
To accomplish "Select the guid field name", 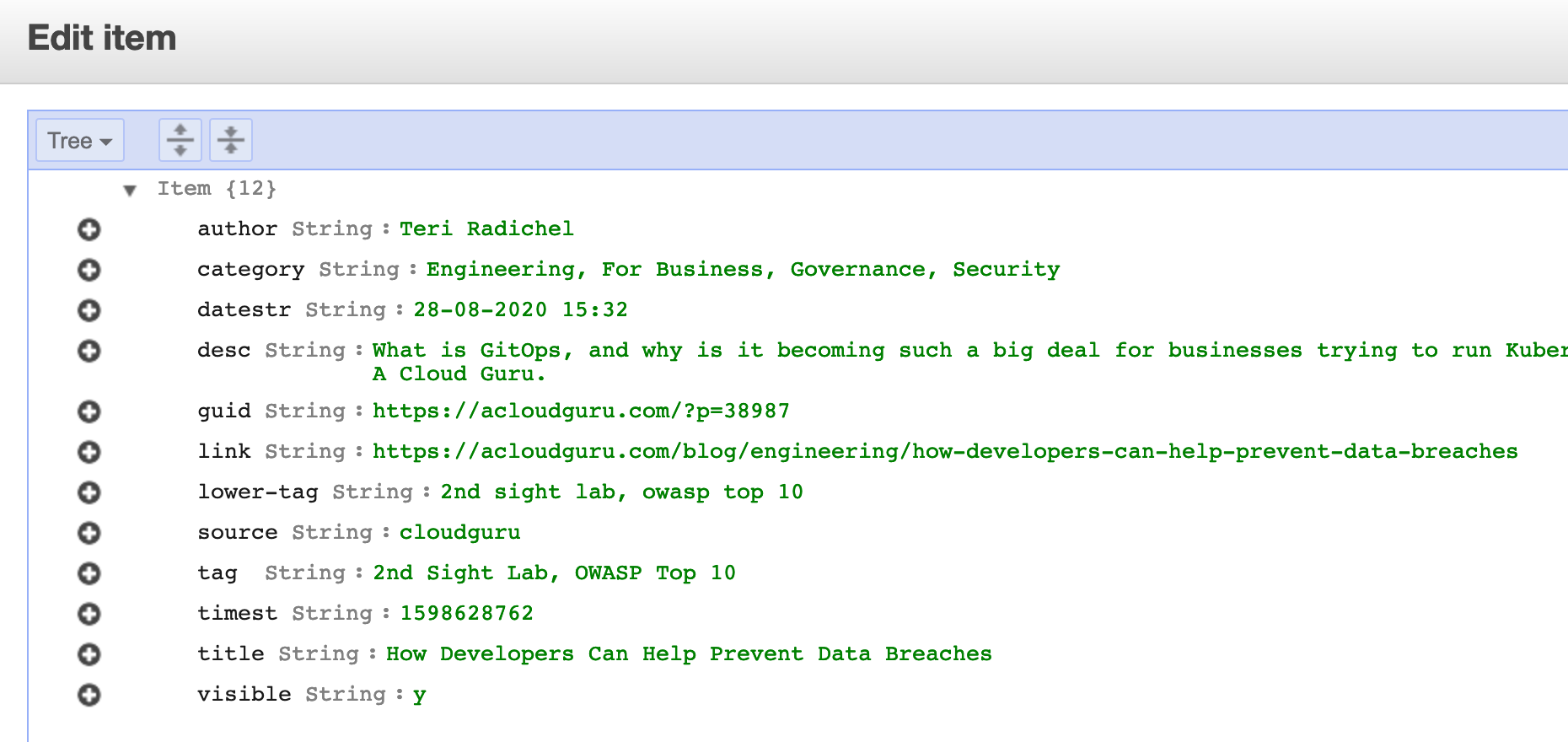I will [224, 411].
